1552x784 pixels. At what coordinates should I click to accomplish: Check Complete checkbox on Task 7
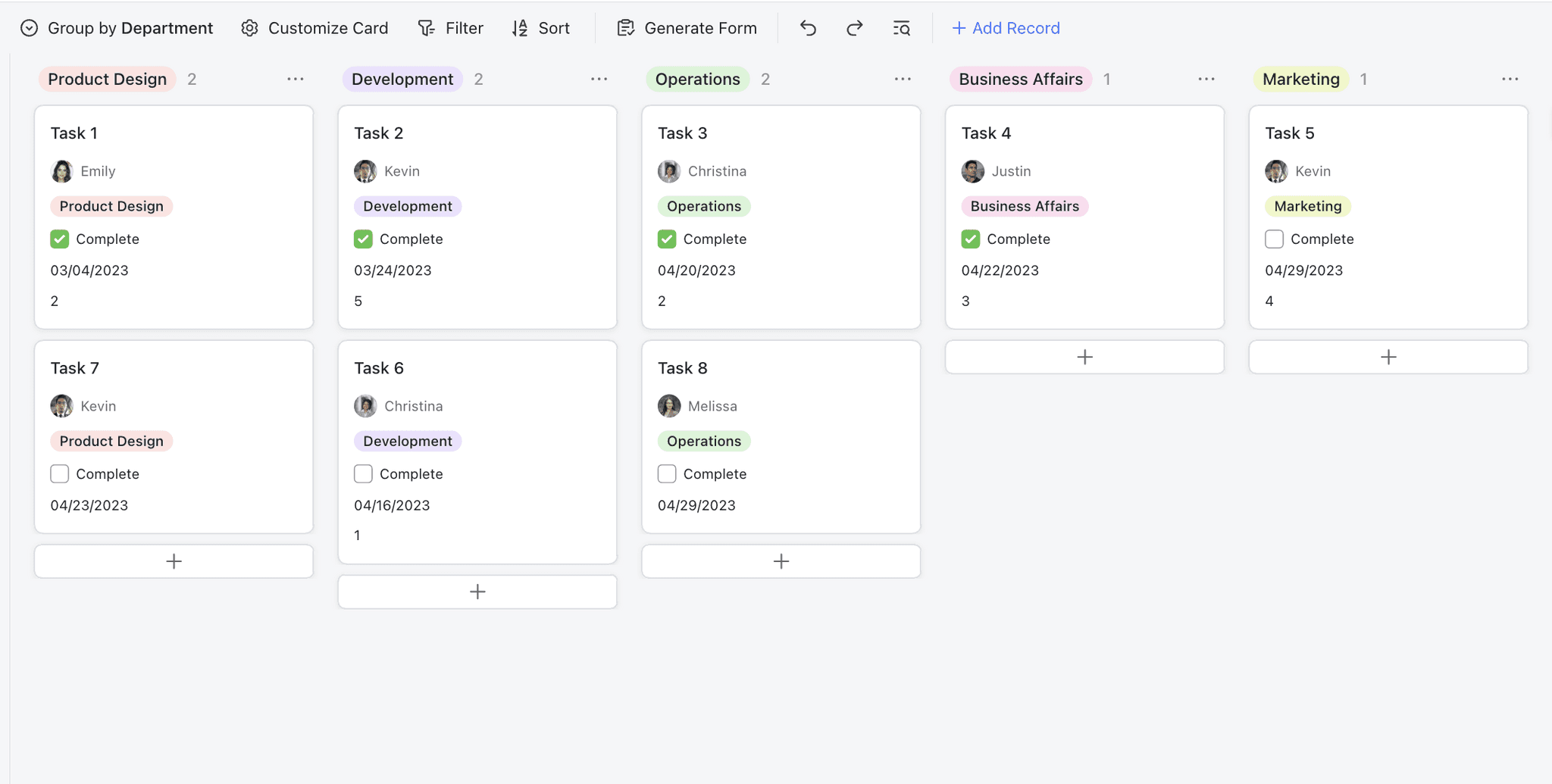(x=60, y=474)
